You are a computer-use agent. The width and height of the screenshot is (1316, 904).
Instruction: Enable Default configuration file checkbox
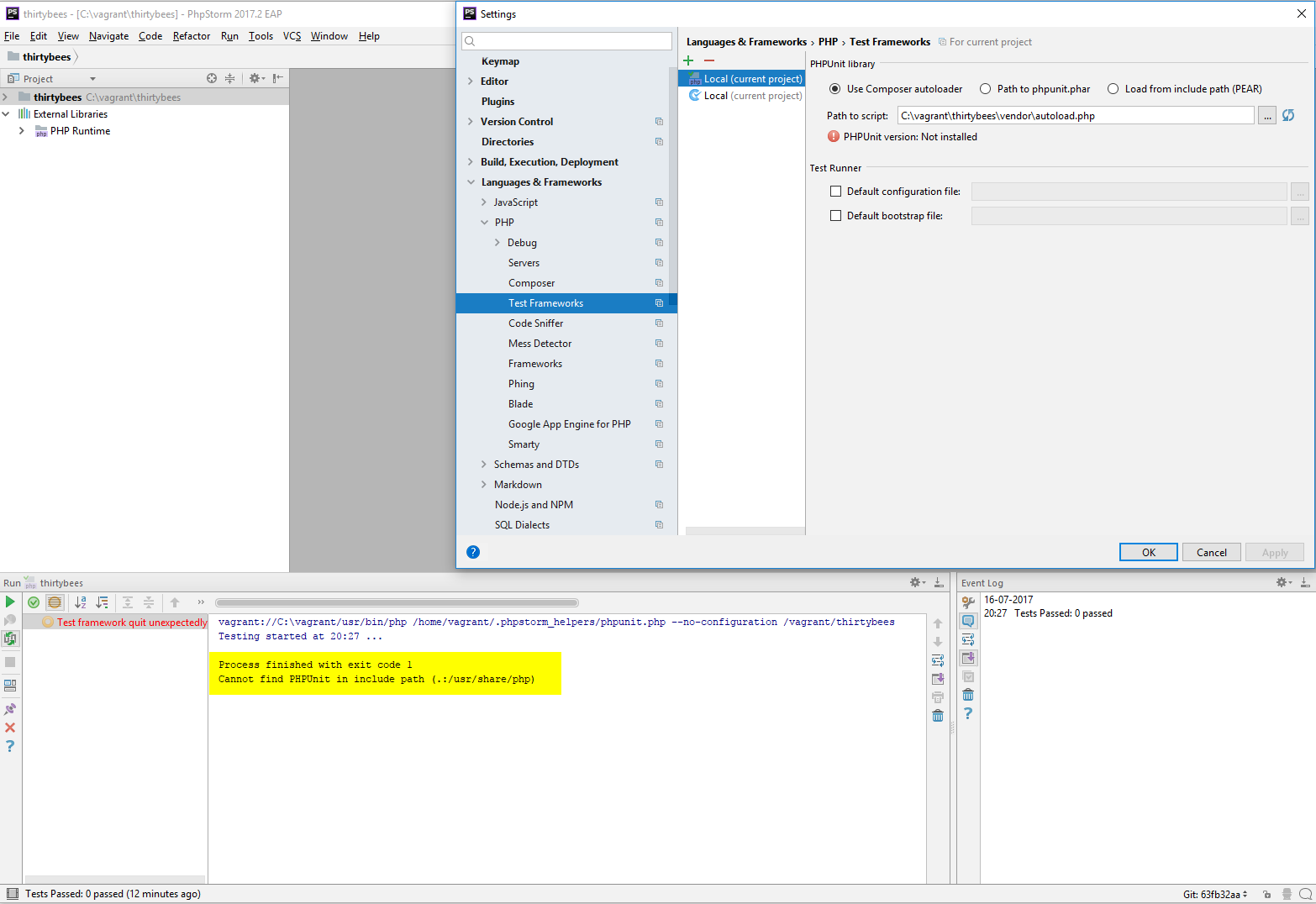tap(835, 192)
